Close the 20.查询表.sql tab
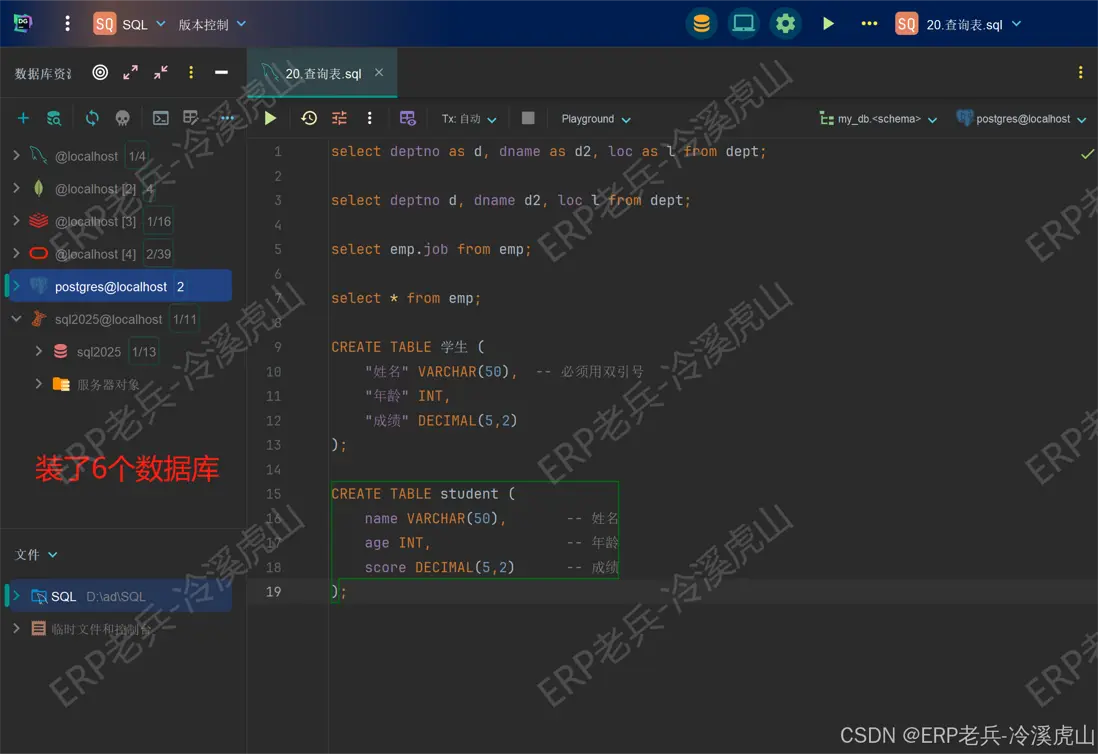1098x754 pixels. tap(379, 72)
